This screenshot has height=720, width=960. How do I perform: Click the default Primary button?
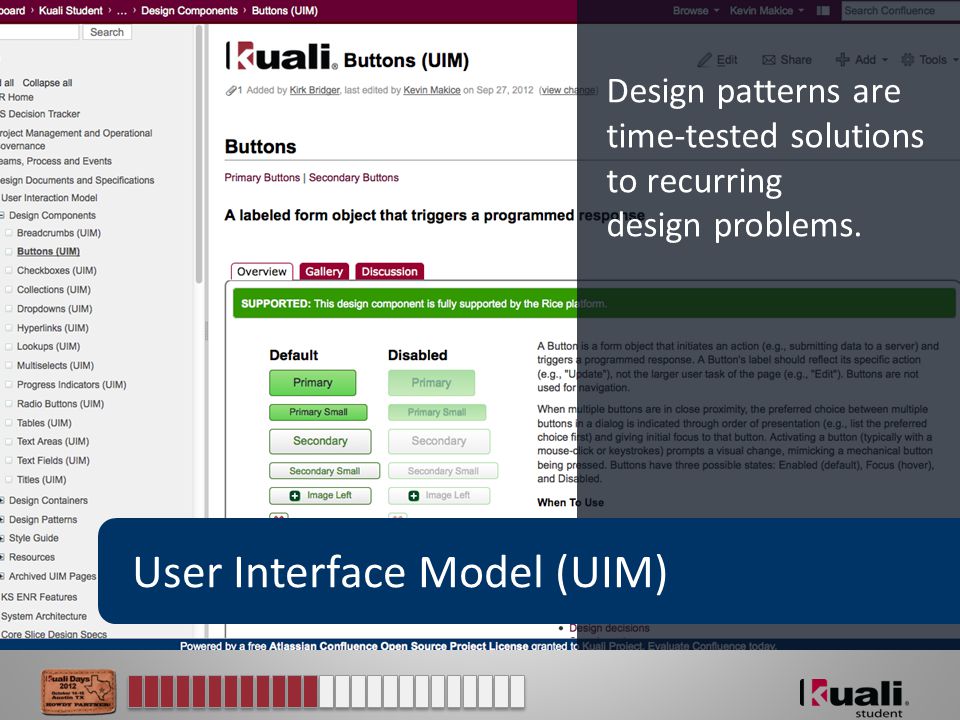tap(312, 383)
